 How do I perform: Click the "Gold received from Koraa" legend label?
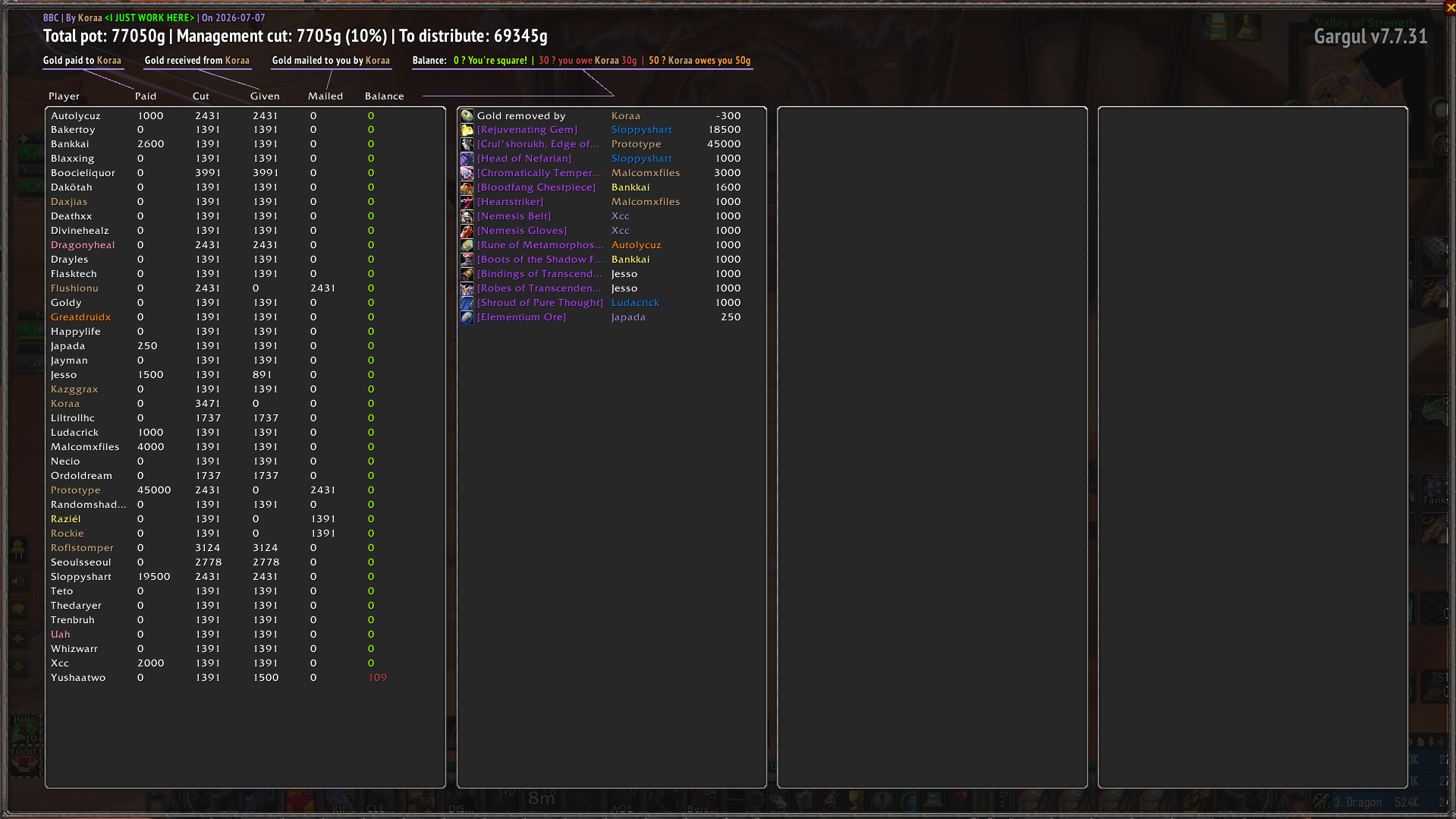tap(197, 61)
